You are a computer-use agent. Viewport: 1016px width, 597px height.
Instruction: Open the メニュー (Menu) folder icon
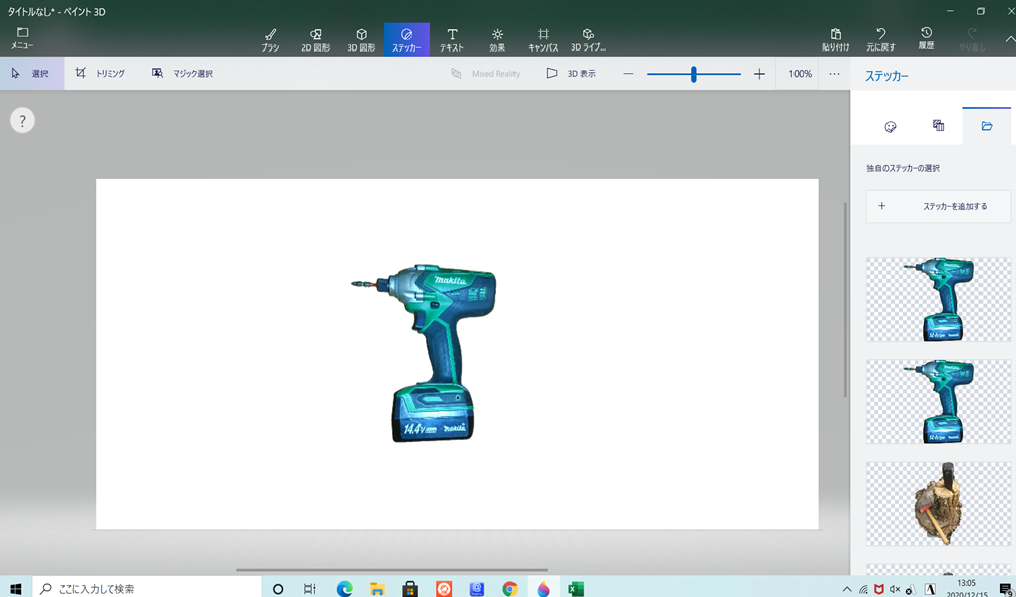click(22, 38)
